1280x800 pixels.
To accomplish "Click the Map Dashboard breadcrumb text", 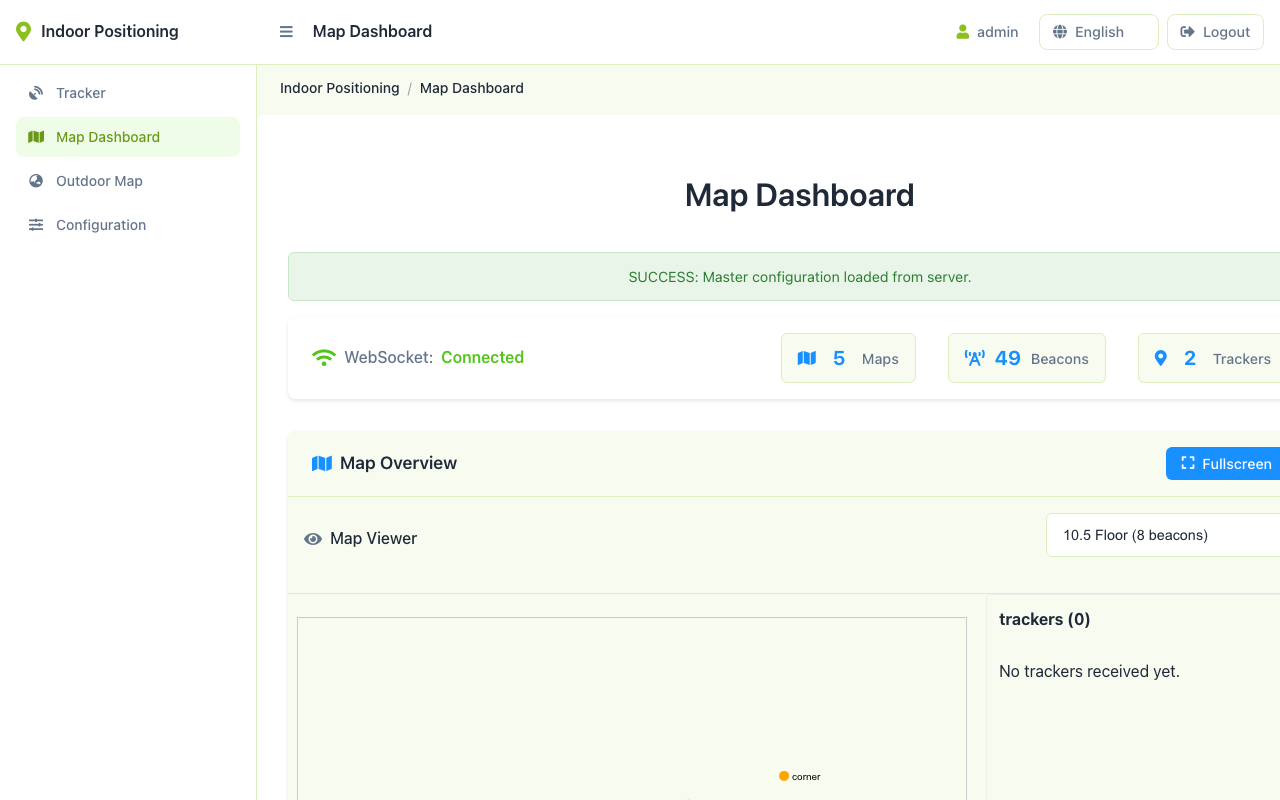I will tap(472, 88).
